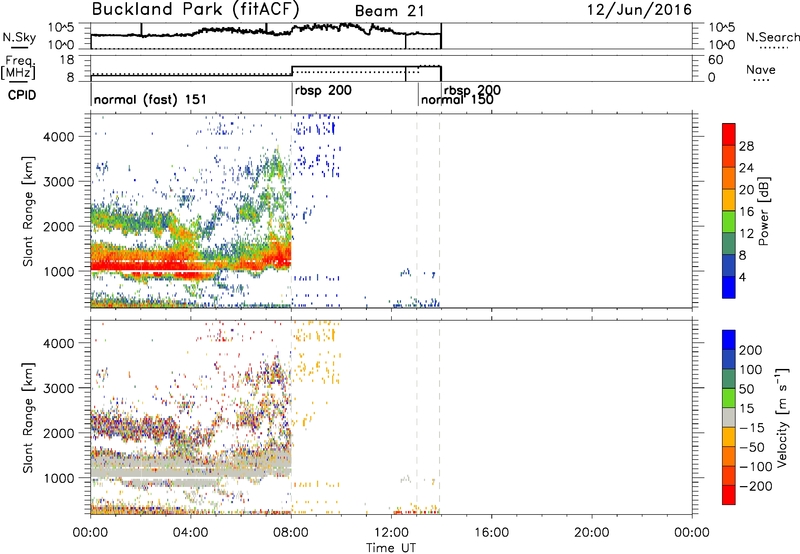Click the '4000' tick on the power panel

pyautogui.click(x=59, y=137)
